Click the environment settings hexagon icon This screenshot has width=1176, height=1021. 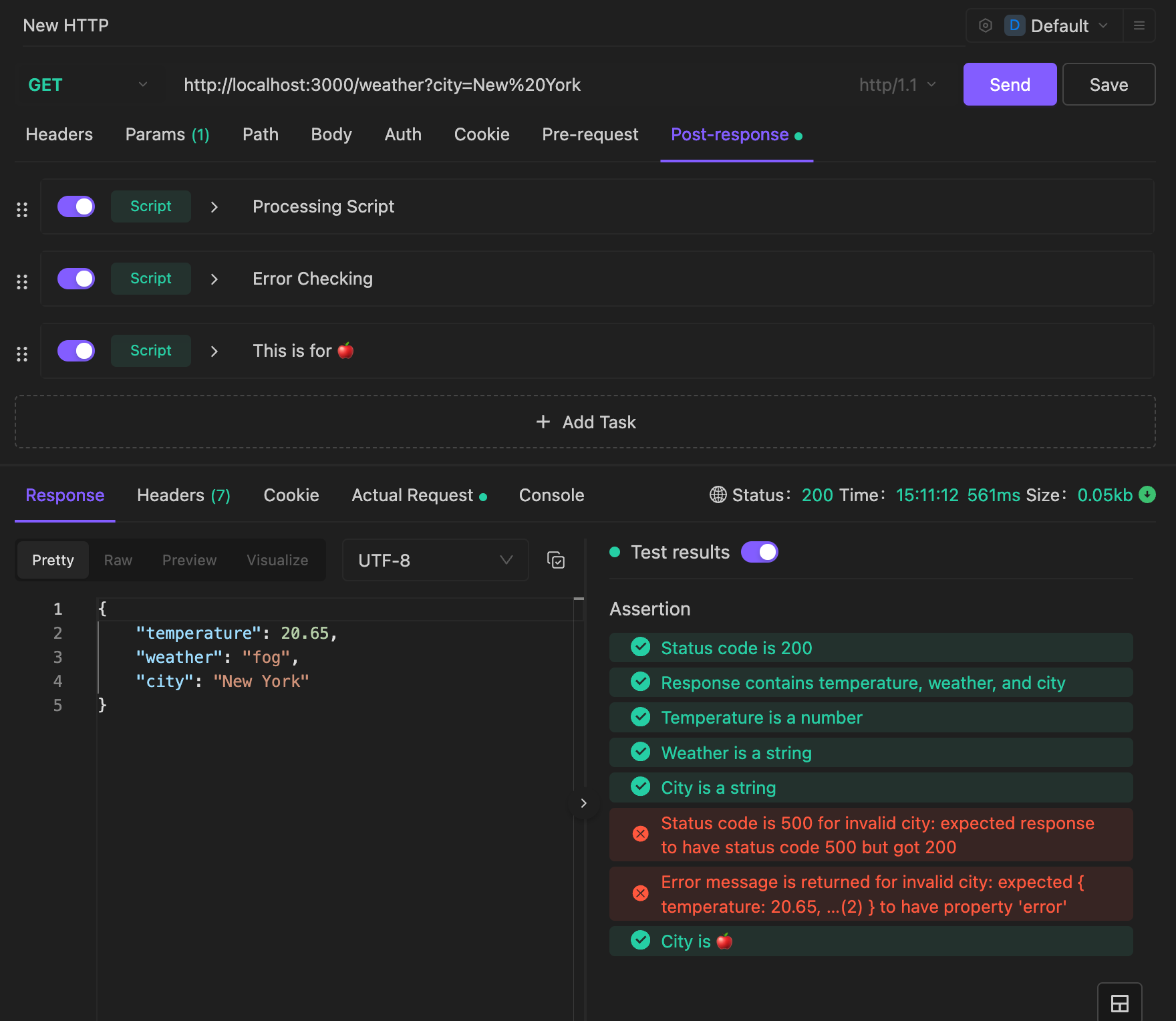(x=985, y=25)
